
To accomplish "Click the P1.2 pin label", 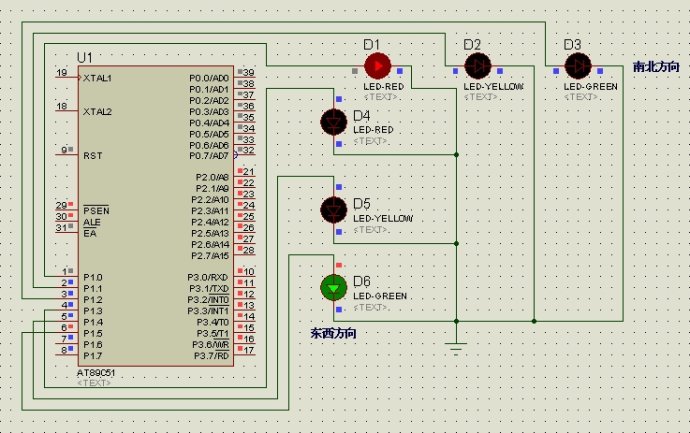I will pyautogui.click(x=93, y=300).
